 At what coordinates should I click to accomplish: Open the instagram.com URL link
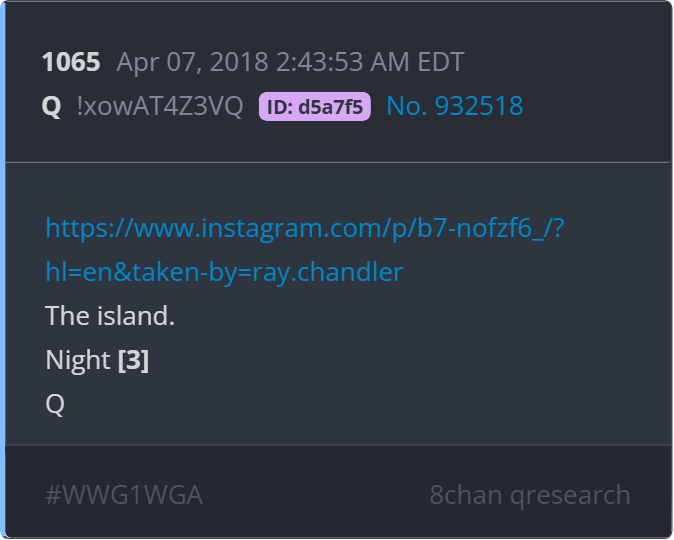click(x=305, y=228)
